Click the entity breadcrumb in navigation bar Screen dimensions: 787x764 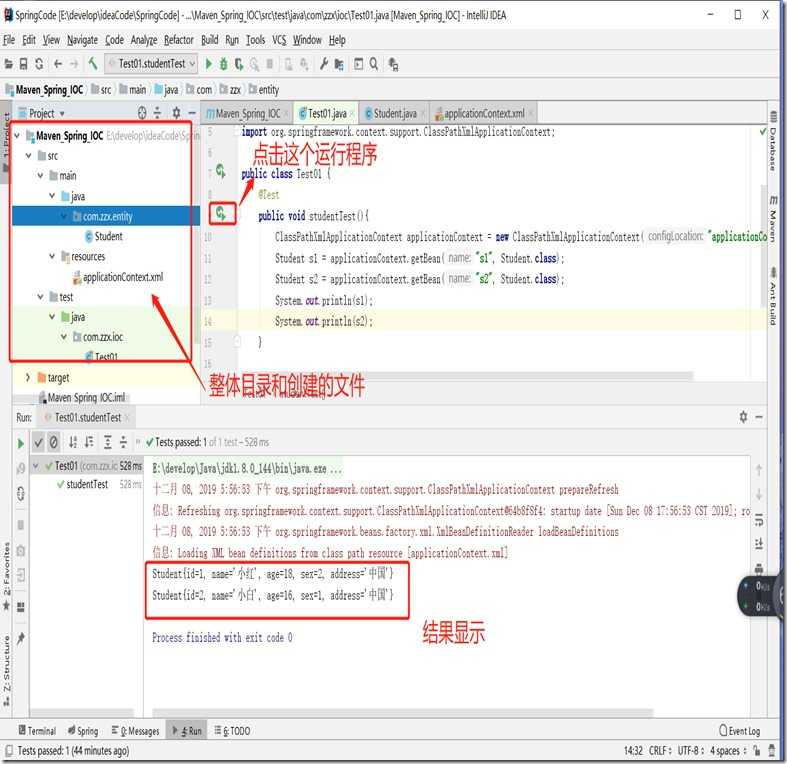[x=265, y=90]
